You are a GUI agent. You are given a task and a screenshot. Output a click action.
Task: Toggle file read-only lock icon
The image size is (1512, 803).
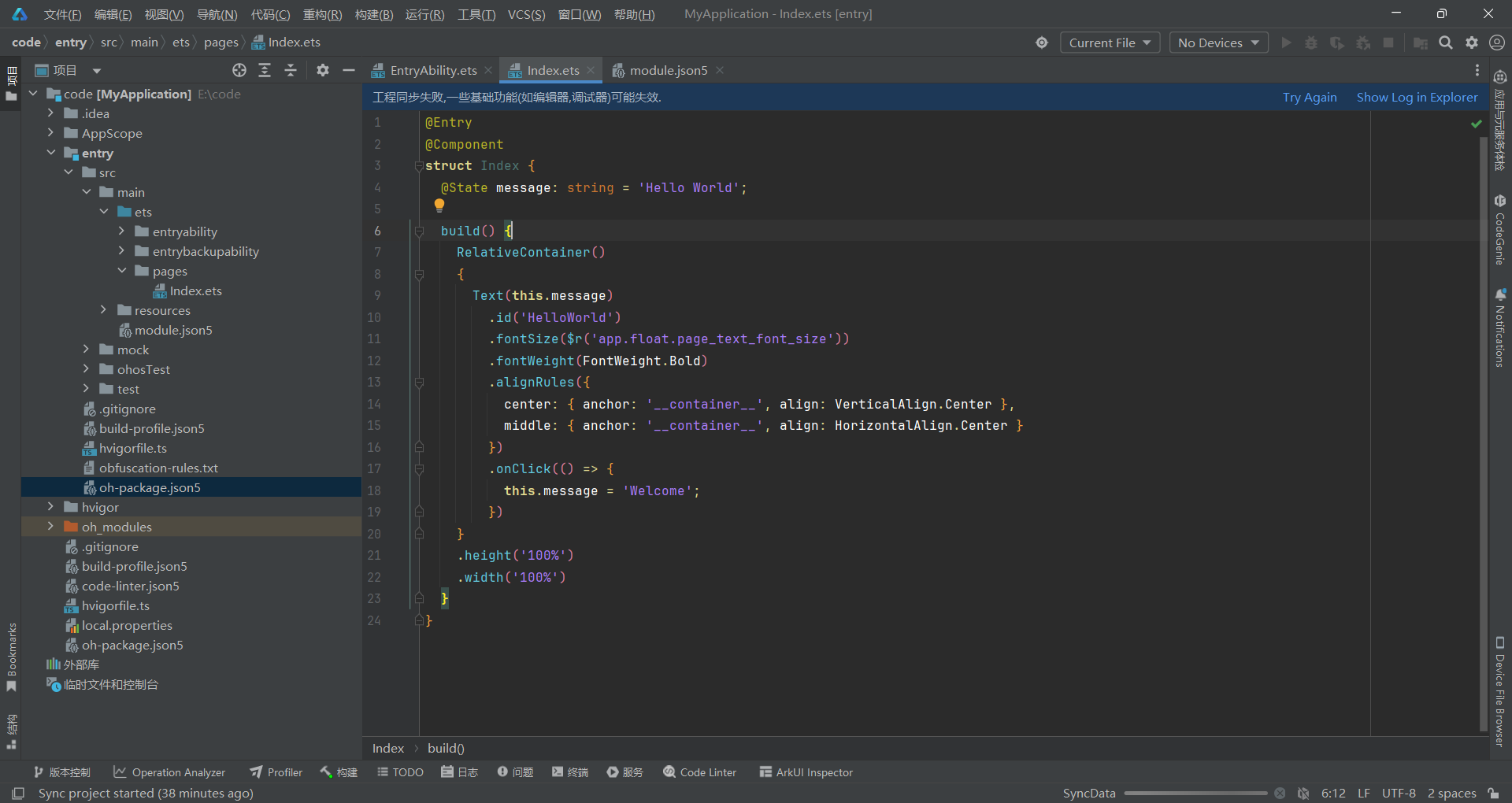pos(1493,793)
